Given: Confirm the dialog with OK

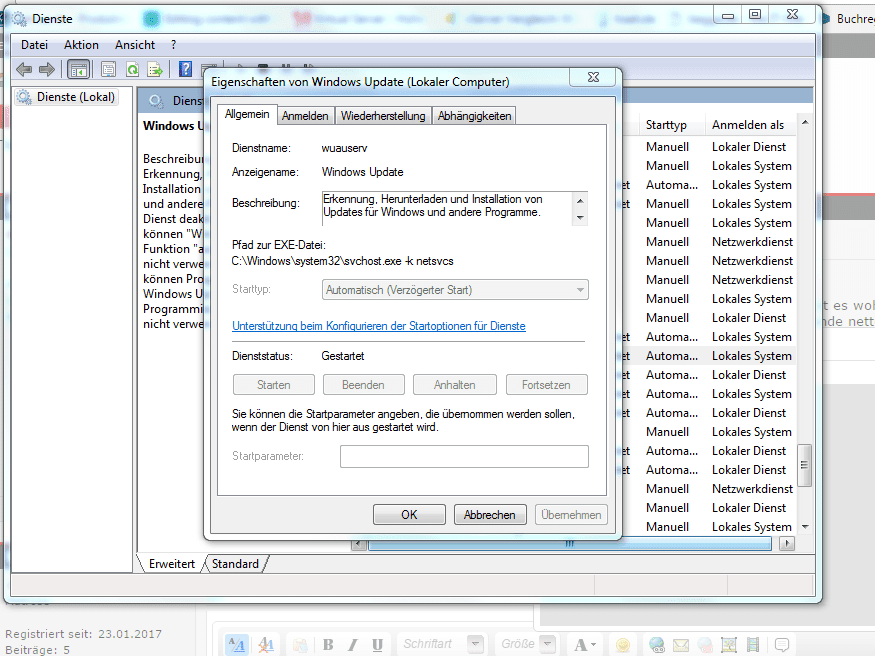Looking at the screenshot, I should click(409, 514).
